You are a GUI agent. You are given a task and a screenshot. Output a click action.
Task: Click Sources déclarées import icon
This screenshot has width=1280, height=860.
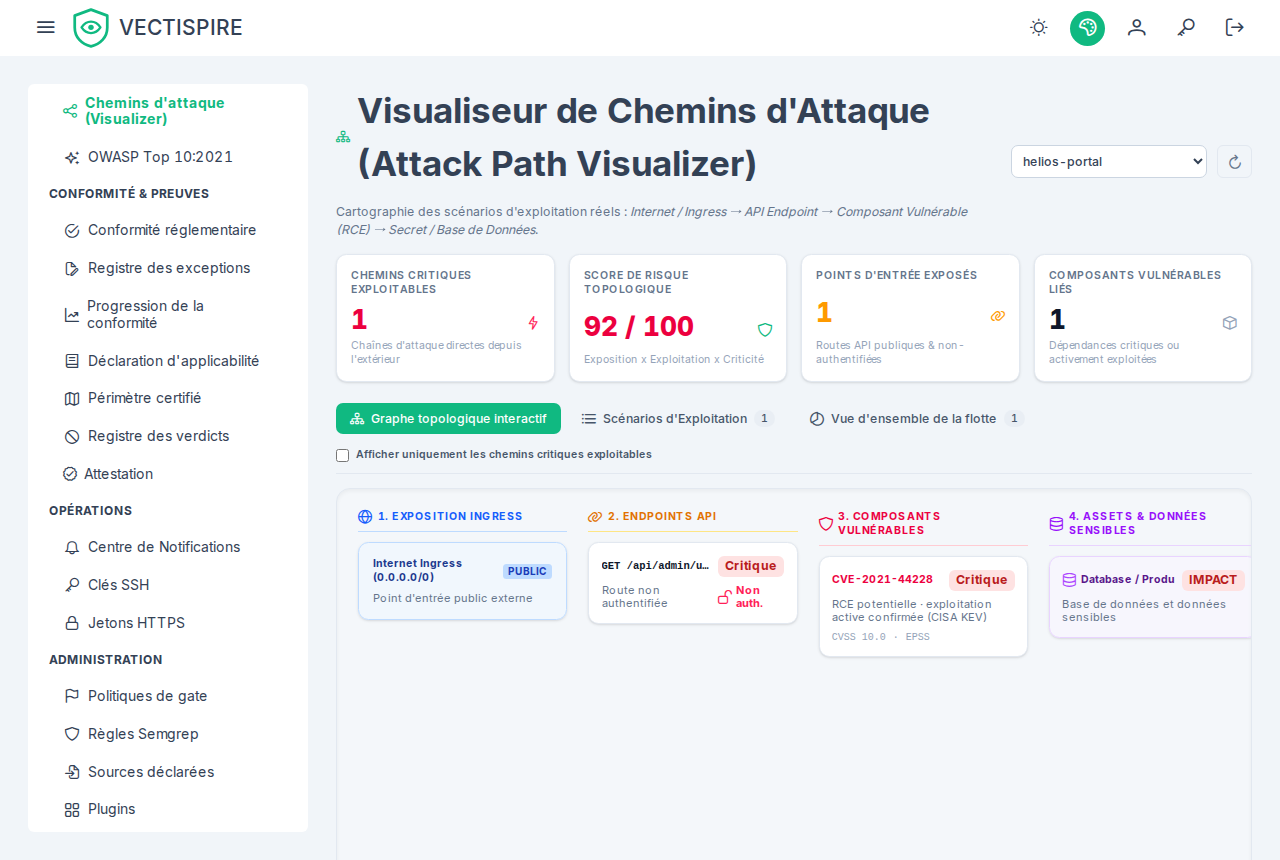click(x=72, y=772)
